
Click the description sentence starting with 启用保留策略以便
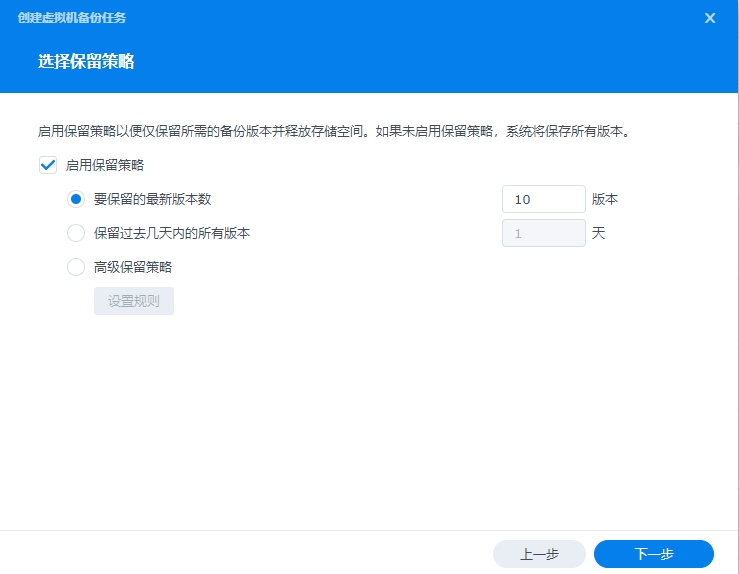coord(200,131)
